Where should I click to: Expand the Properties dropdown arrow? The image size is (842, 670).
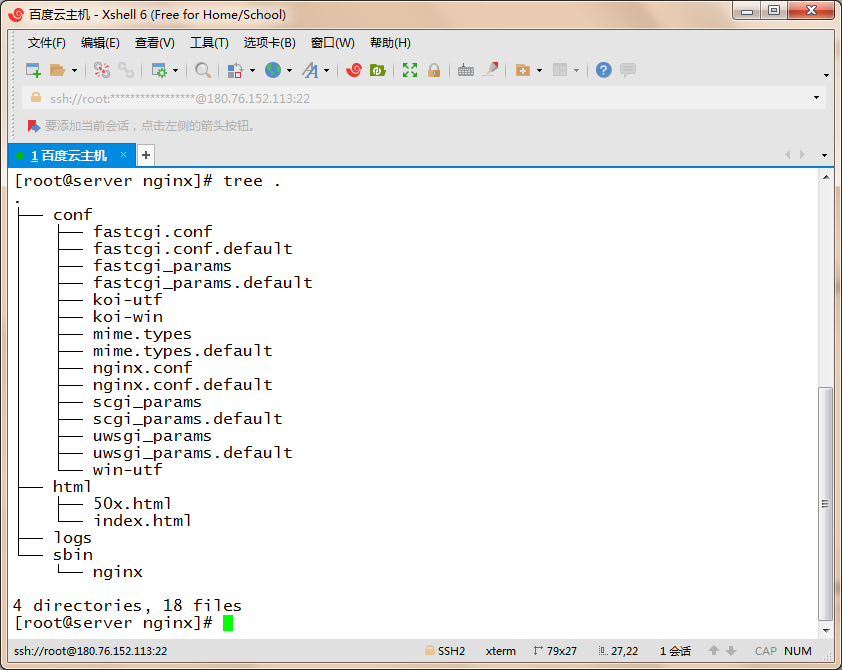[x=176, y=70]
